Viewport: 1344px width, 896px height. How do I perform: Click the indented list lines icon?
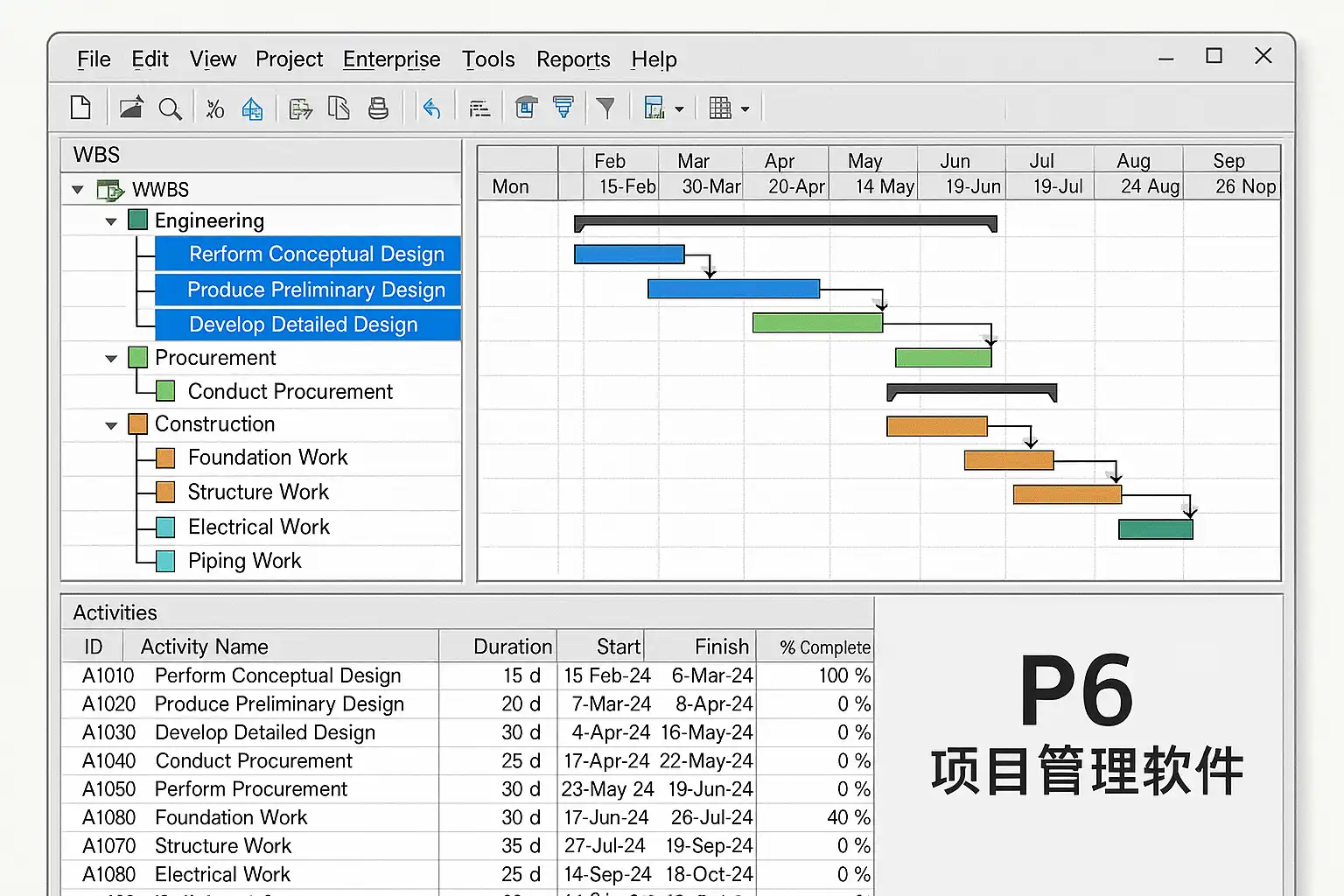click(x=479, y=108)
